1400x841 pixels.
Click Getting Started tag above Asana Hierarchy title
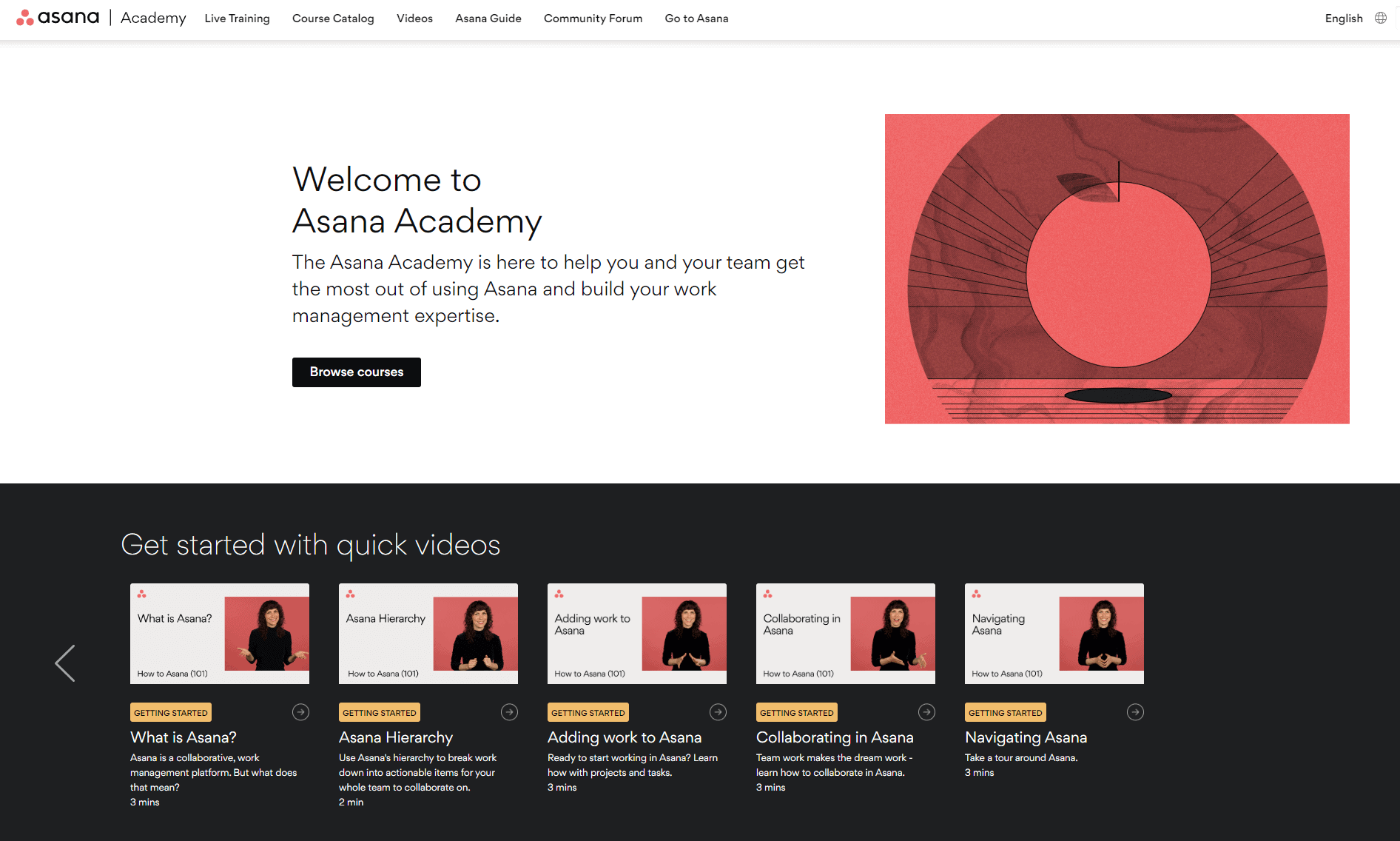point(380,712)
